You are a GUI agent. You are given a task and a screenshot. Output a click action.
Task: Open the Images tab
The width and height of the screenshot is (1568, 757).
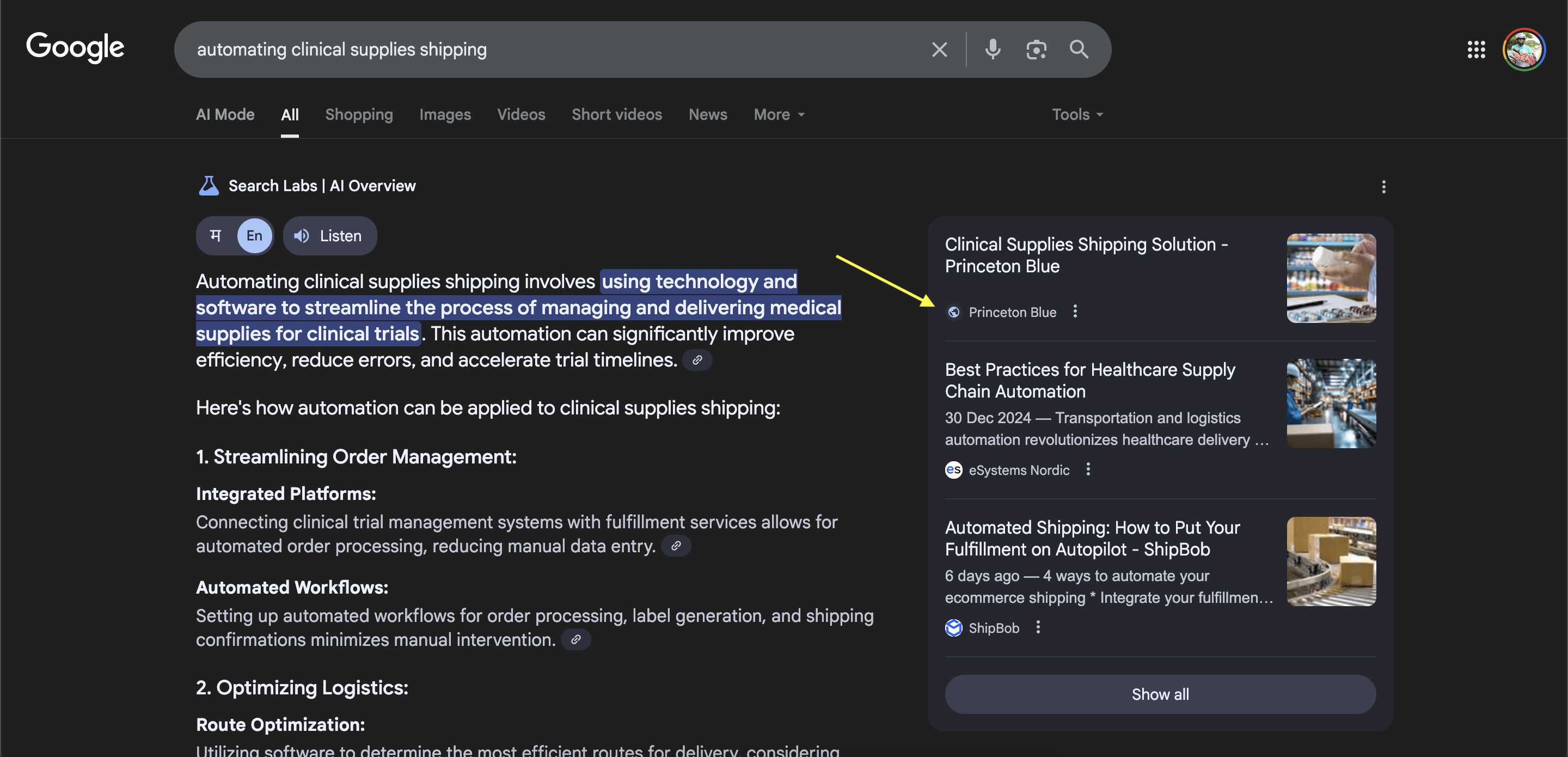[445, 114]
